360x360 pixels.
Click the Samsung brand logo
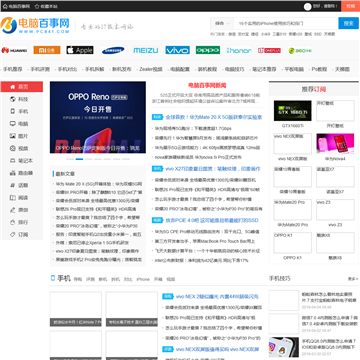113,50
